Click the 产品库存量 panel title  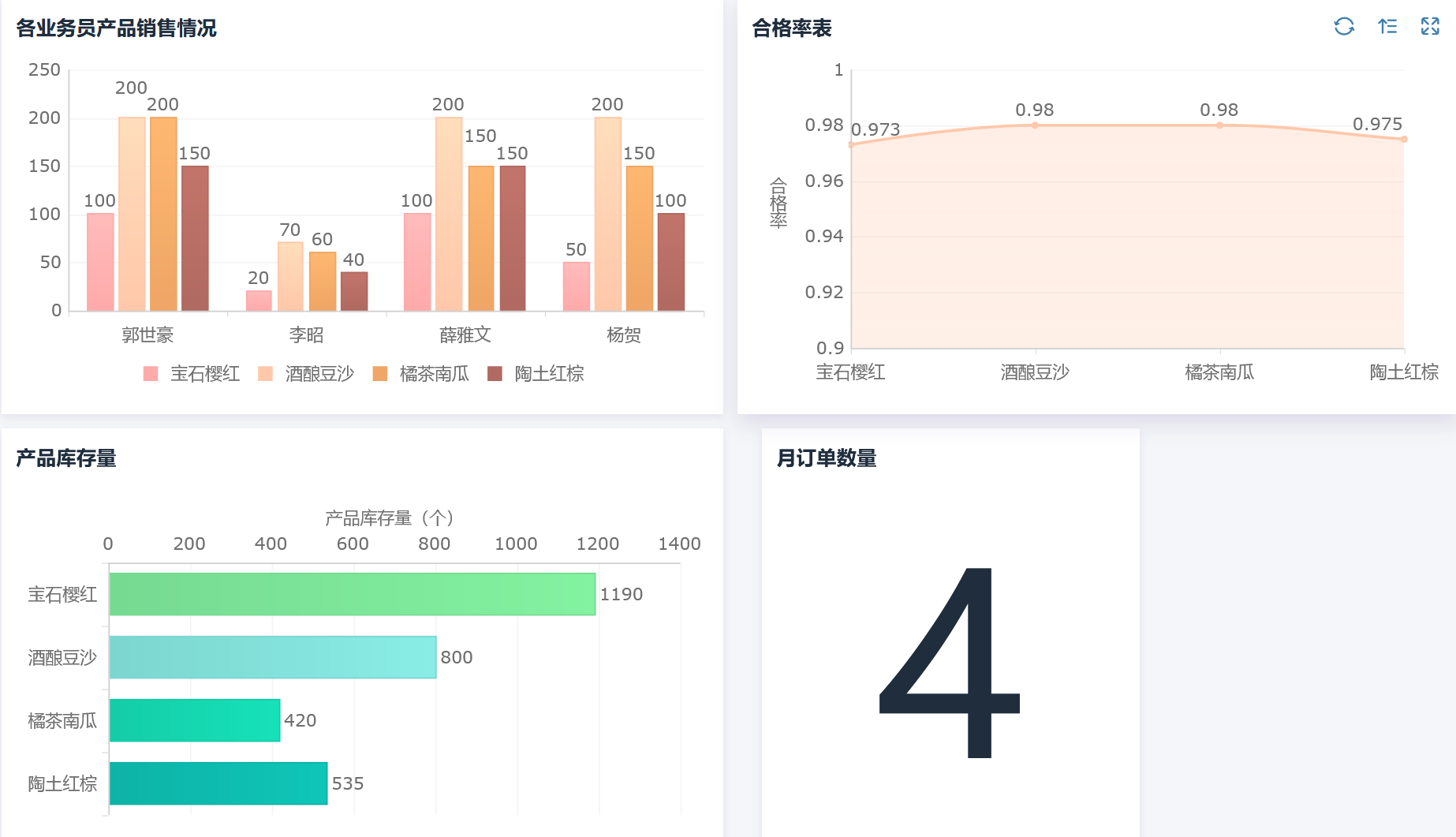coord(66,458)
